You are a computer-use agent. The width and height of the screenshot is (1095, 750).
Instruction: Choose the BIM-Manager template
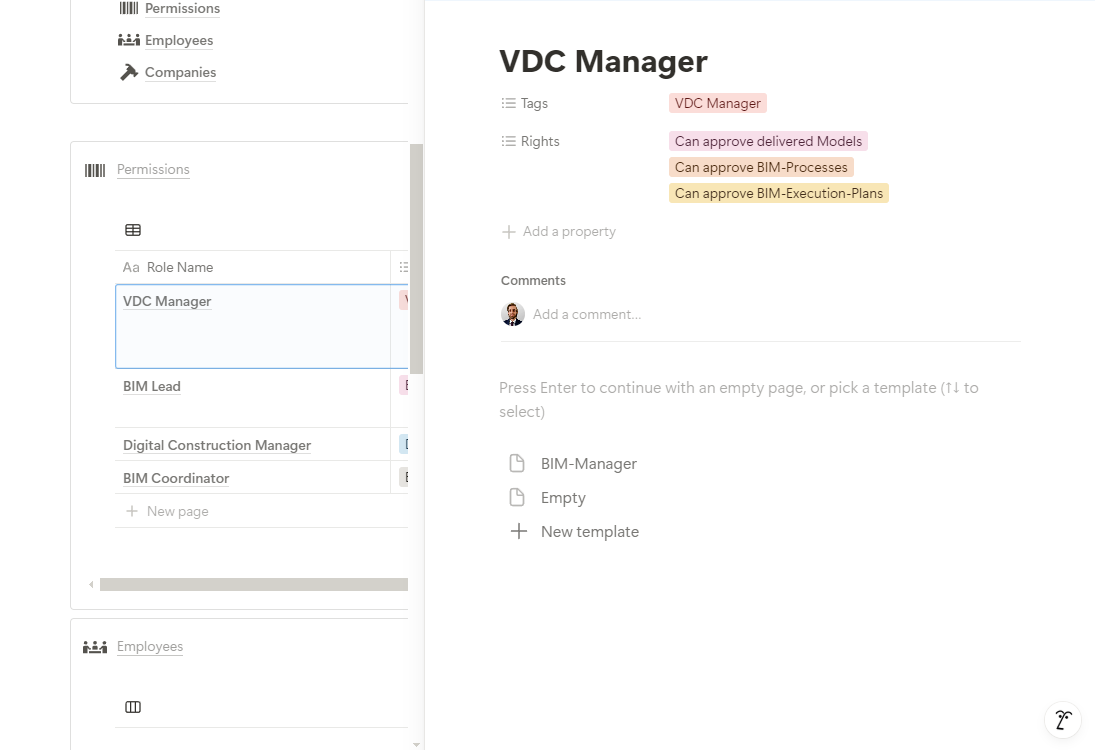(588, 464)
